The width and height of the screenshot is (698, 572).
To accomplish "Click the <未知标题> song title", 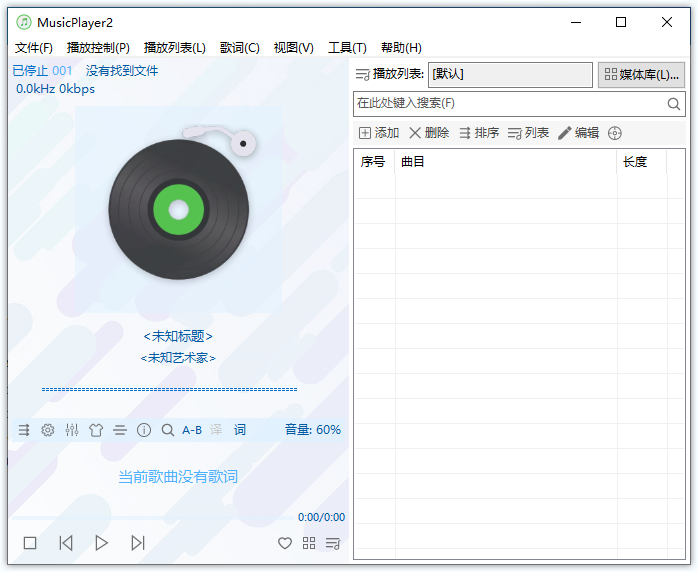I will [178, 336].
